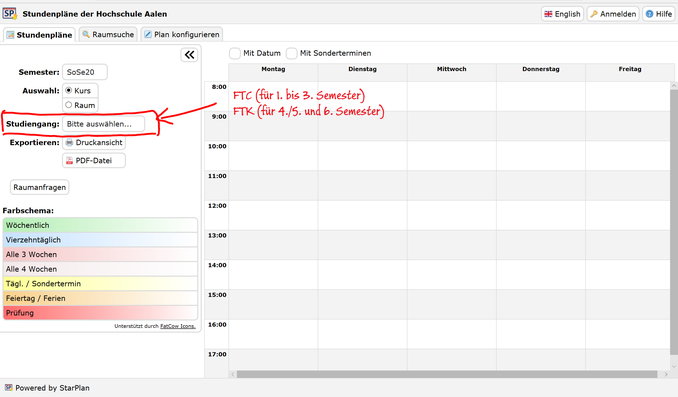Click the vertical scrollbar of timetable
The image size is (678, 397).
pyautogui.click(x=674, y=223)
